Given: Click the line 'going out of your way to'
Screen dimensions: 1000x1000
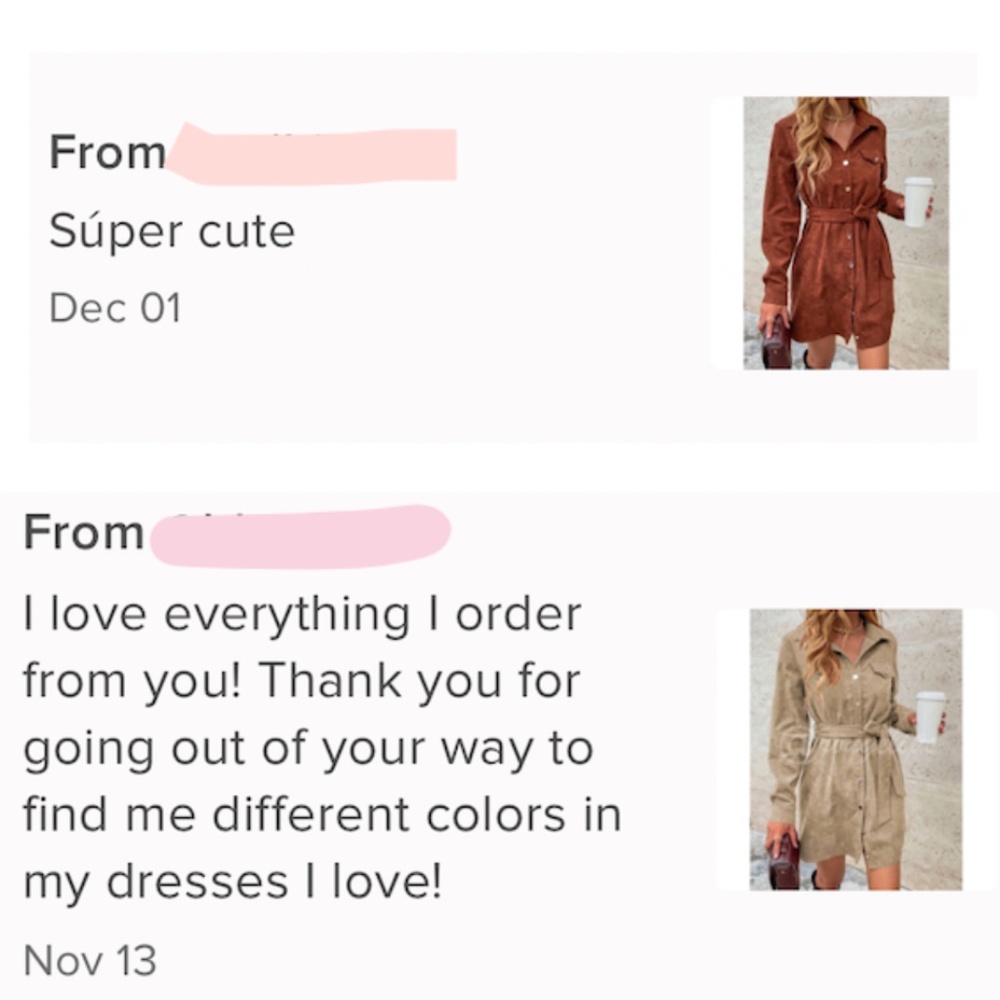Looking at the screenshot, I should (308, 749).
